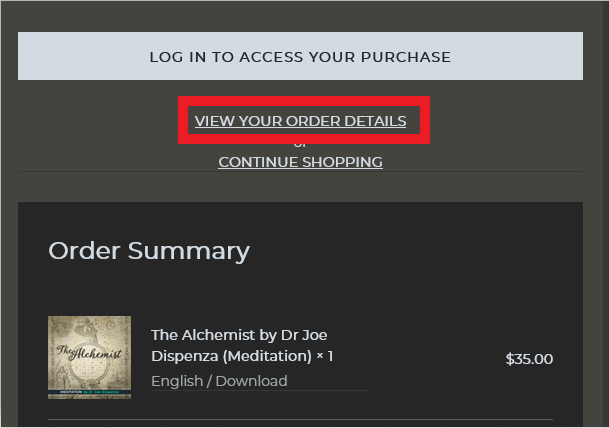Select the product title The Alchemist by Dr Joe
Image resolution: width=609 pixels, height=428 pixels.
point(239,334)
